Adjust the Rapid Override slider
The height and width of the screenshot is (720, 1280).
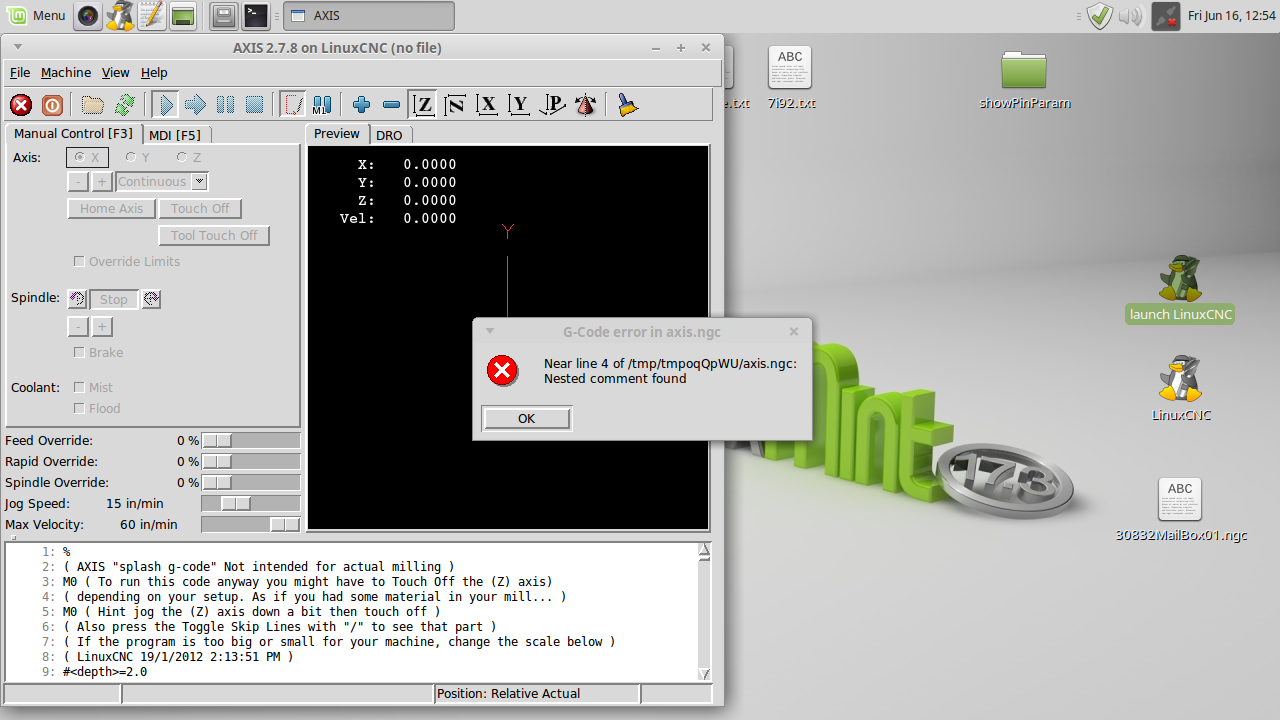coord(251,462)
